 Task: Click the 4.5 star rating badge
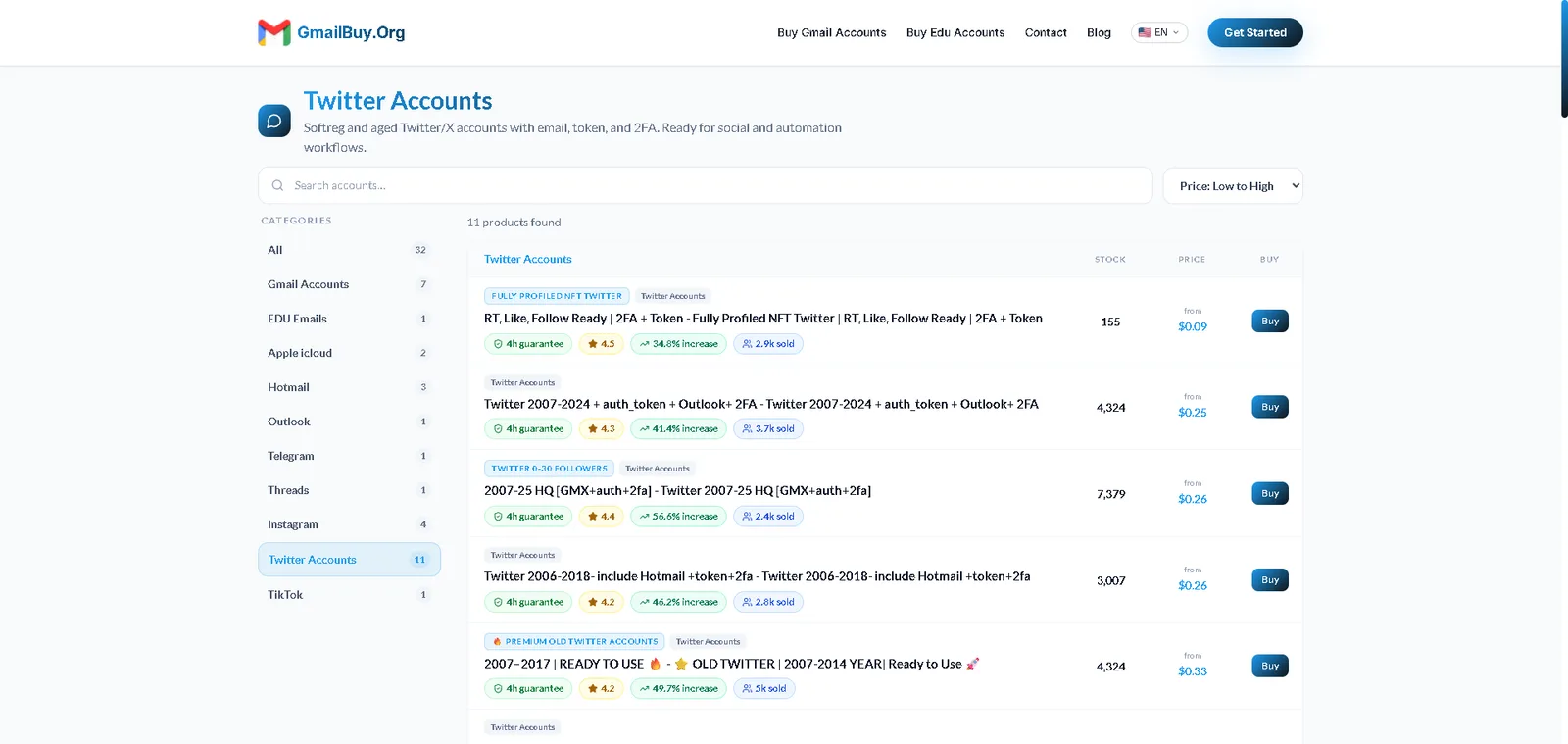[602, 344]
